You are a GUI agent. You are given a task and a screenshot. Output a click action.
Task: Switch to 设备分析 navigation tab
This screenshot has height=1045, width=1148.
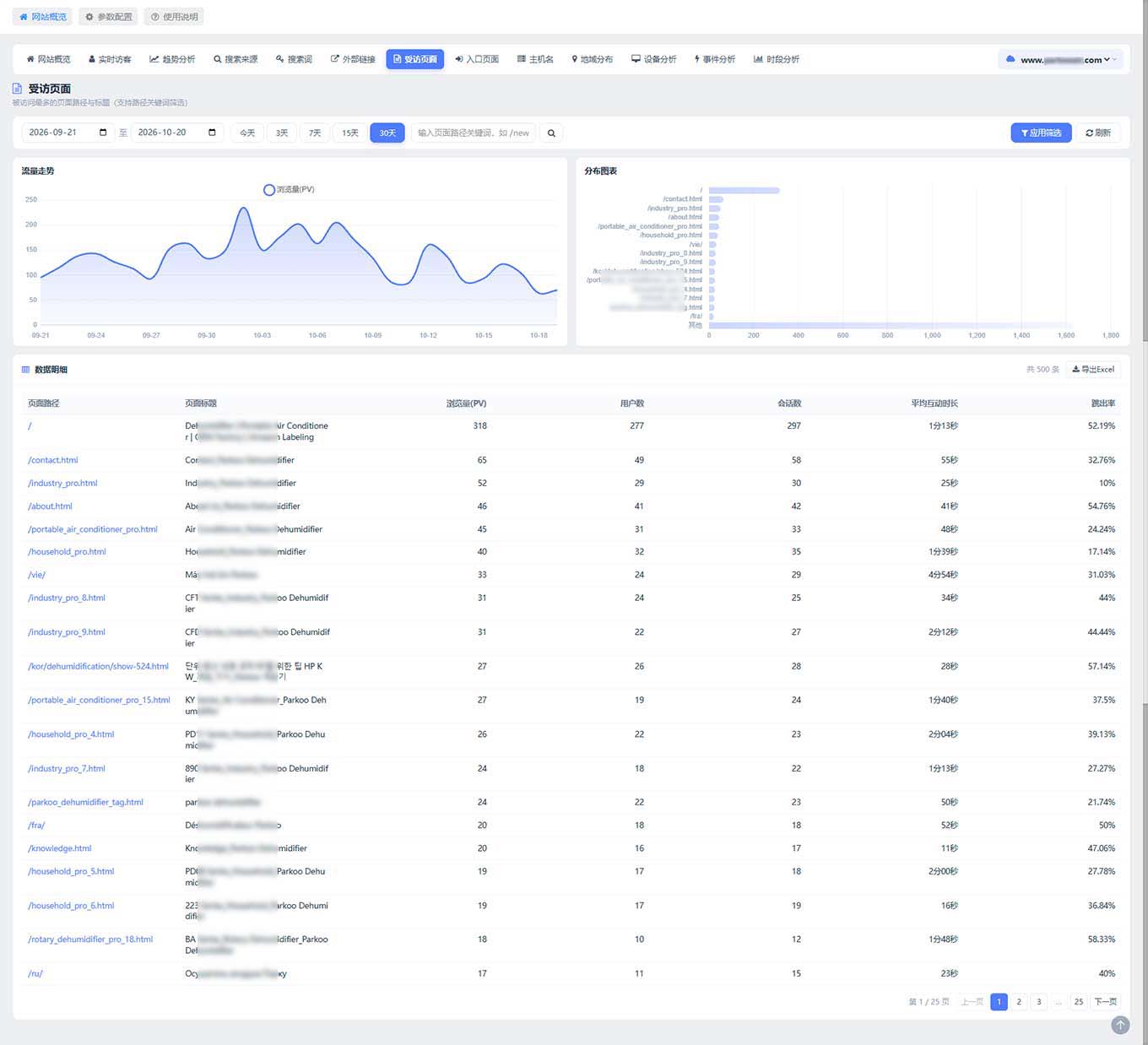point(654,59)
